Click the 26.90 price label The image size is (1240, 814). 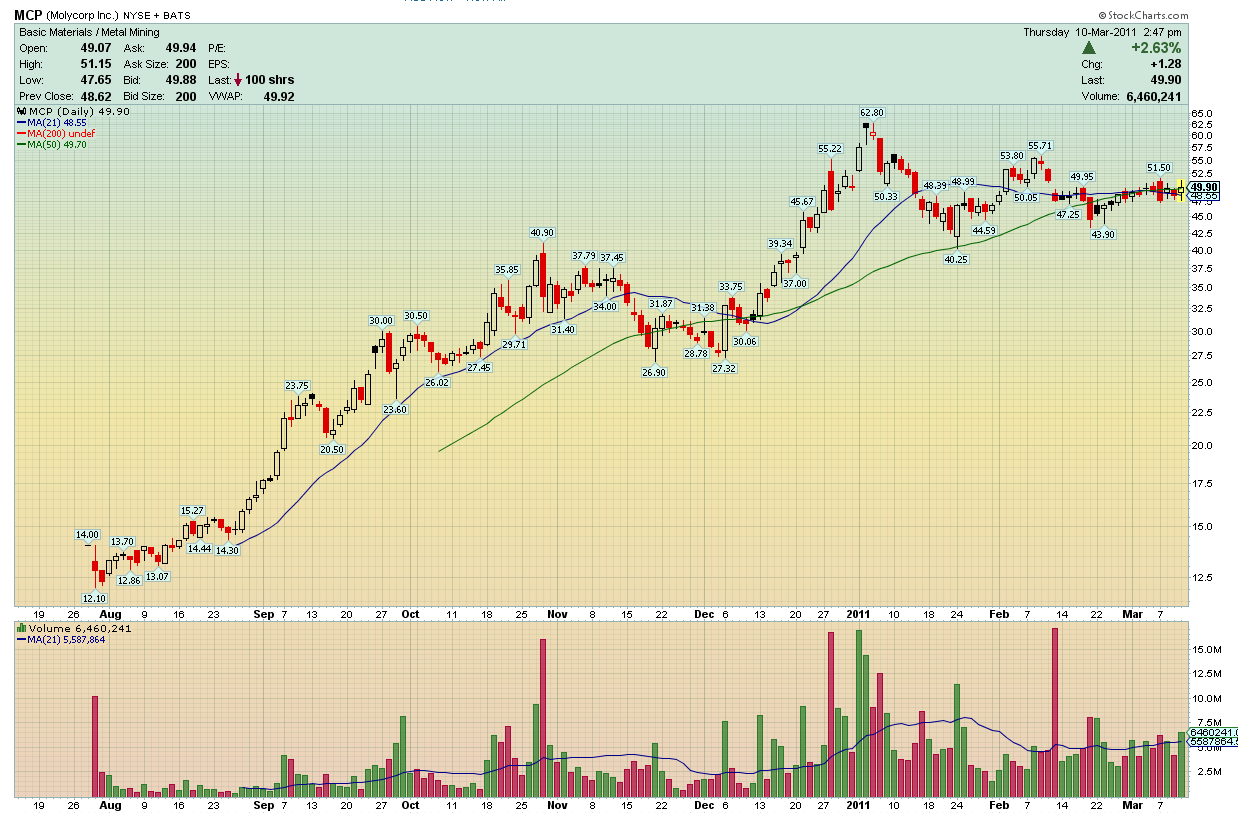[x=654, y=372]
